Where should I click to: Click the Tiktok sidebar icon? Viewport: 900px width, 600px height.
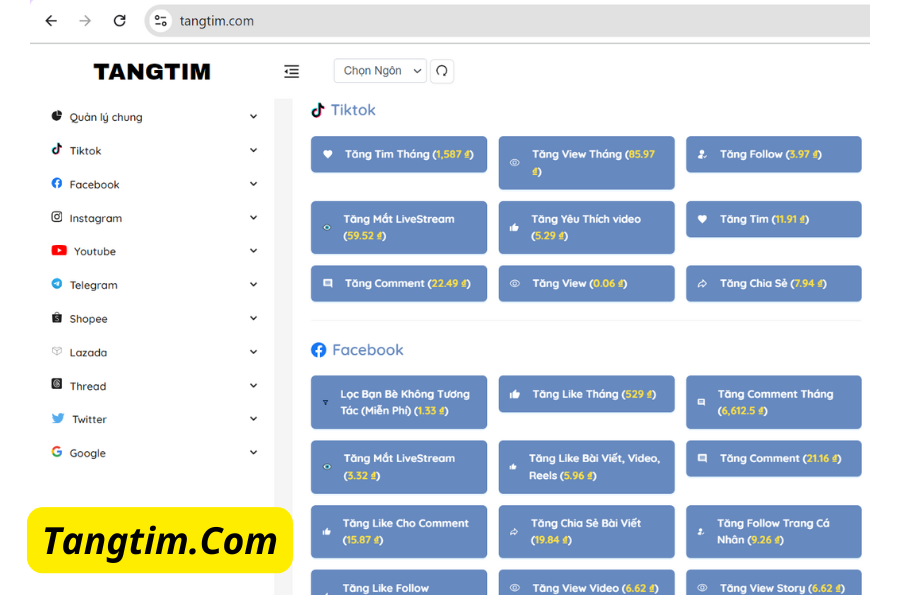(x=57, y=149)
